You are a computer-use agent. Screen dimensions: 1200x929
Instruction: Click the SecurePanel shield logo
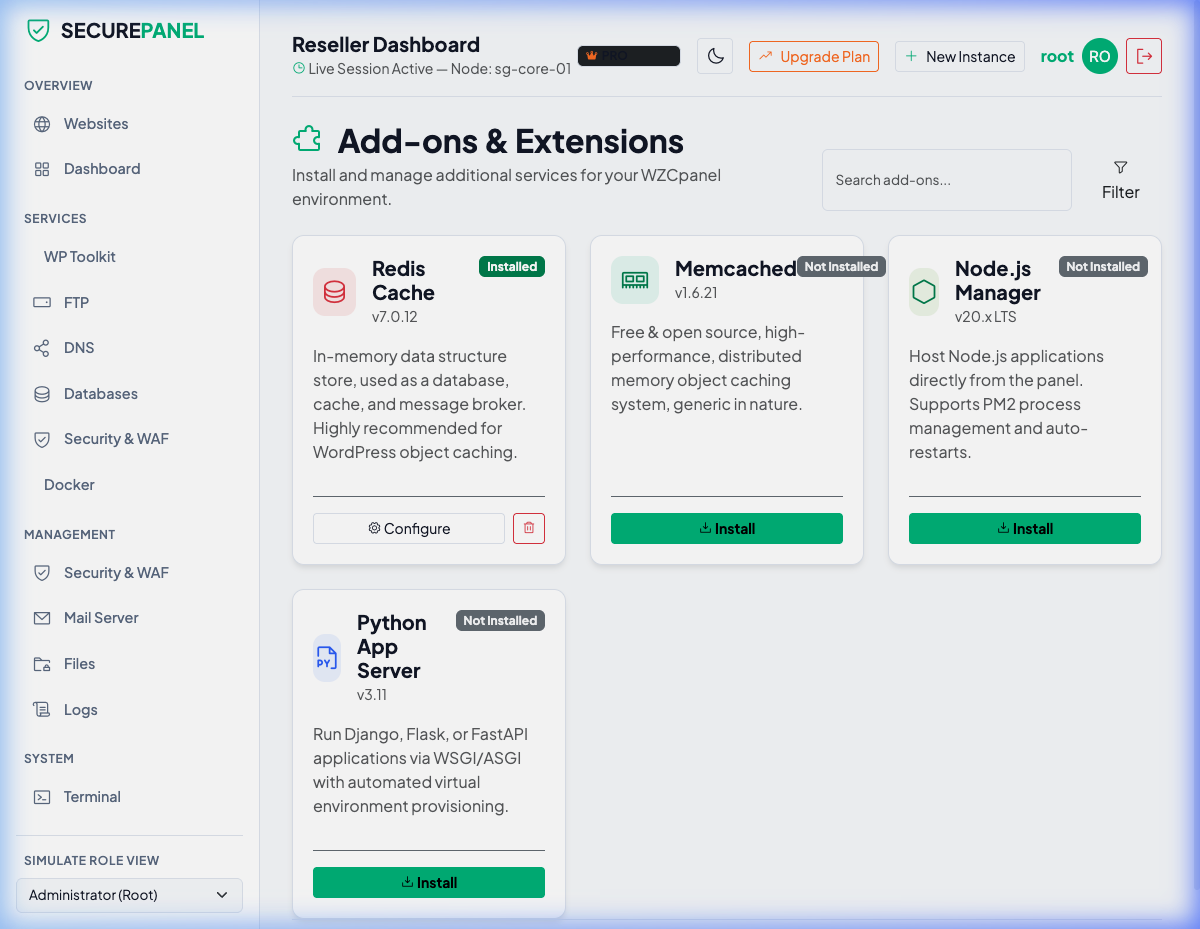38,30
